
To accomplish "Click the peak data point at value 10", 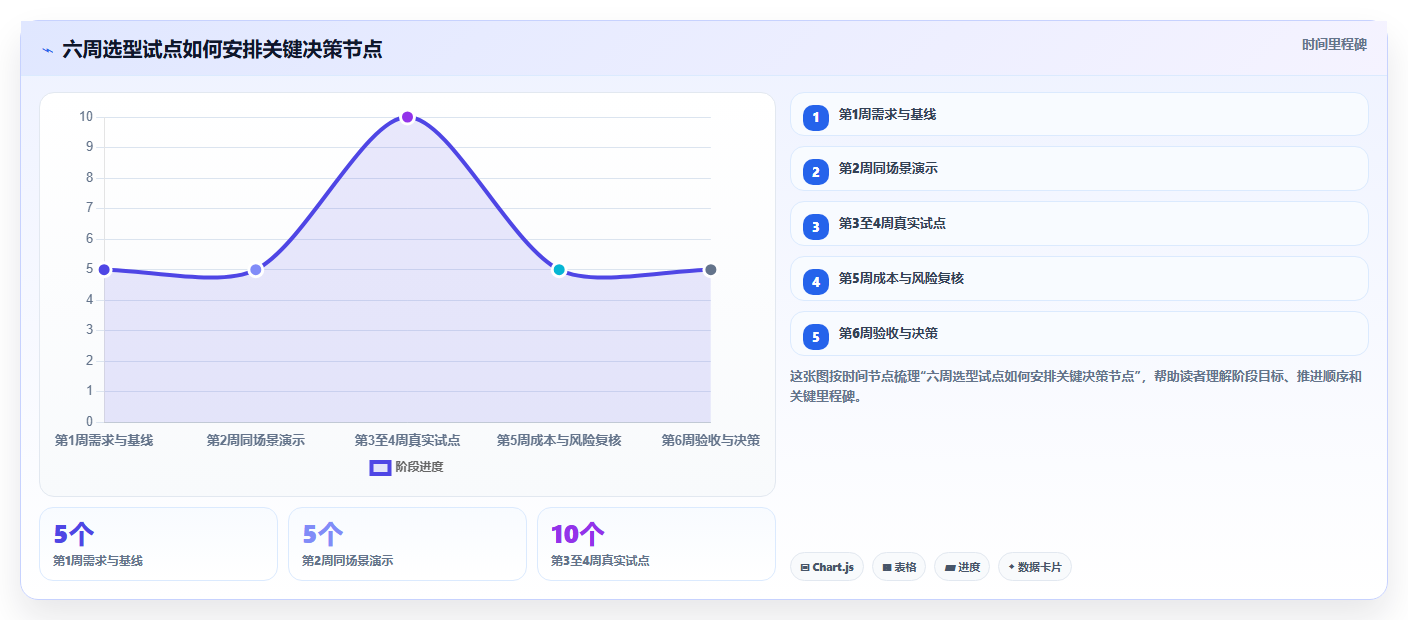I will (407, 117).
